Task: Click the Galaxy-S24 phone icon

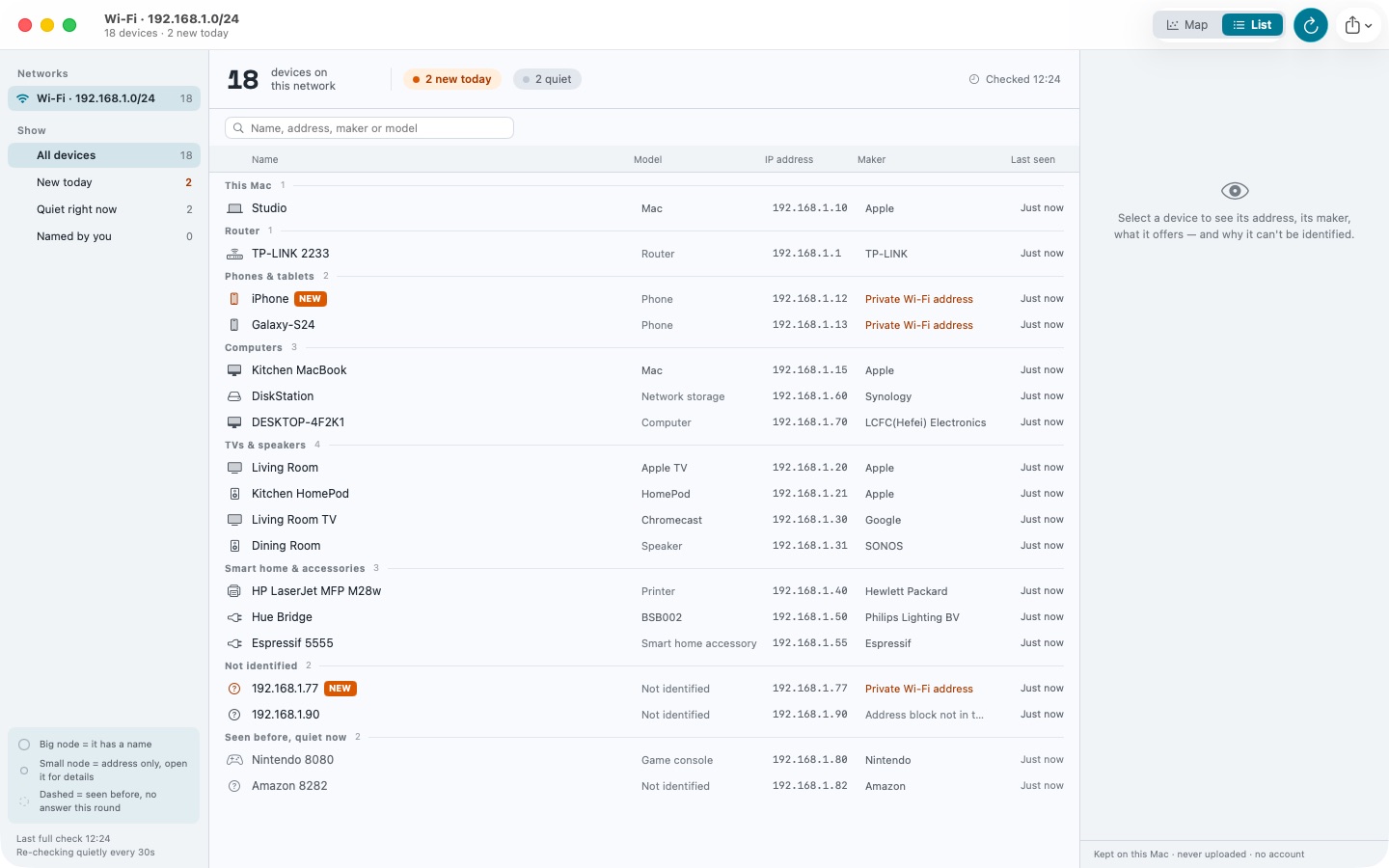Action: point(234,325)
